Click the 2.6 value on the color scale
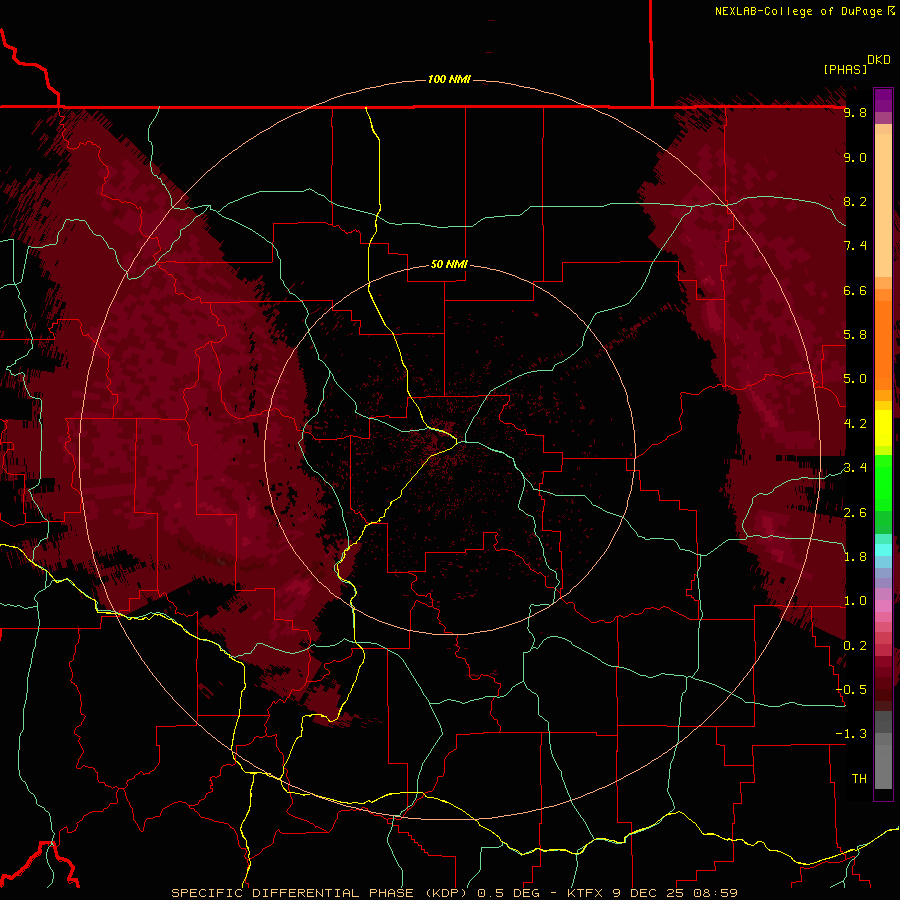The height and width of the screenshot is (900, 900). pos(855,513)
